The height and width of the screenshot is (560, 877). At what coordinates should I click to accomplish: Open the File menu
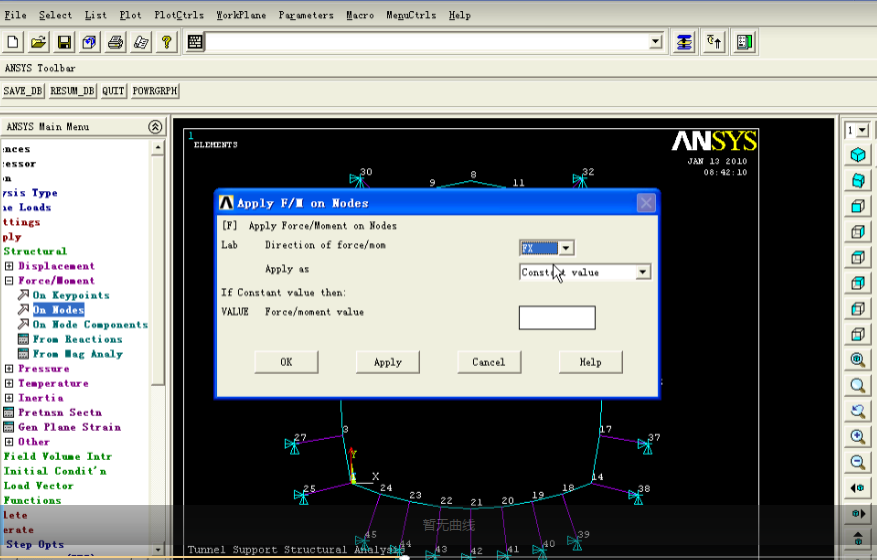pyautogui.click(x=15, y=15)
